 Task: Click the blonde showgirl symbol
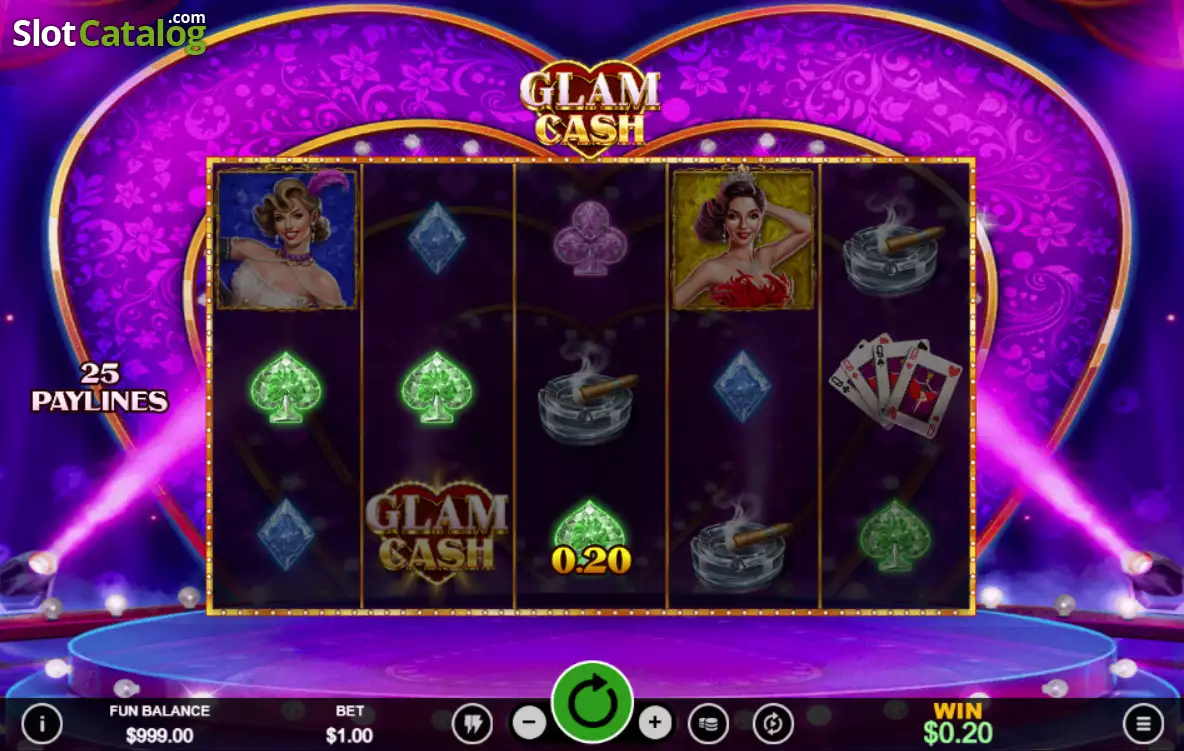point(286,239)
